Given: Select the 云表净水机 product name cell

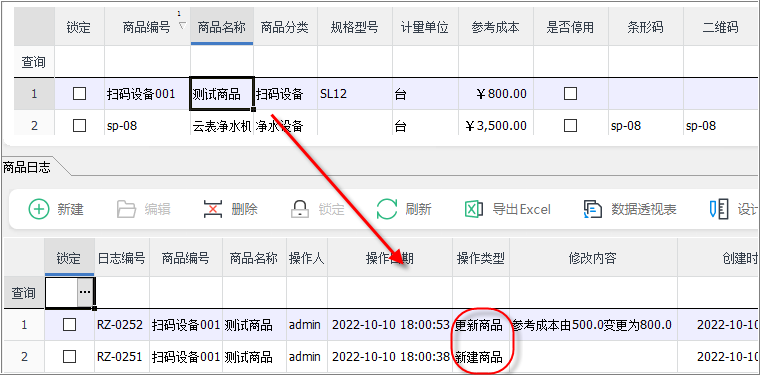Looking at the screenshot, I should (x=222, y=126).
